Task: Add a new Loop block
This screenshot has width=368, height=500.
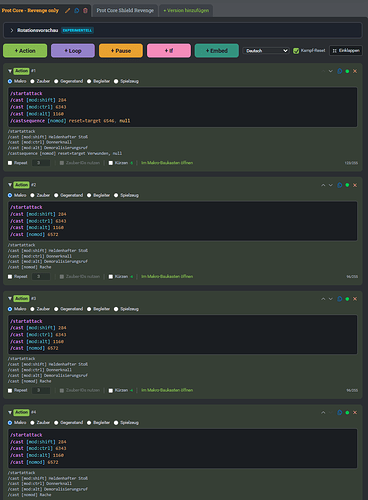Action: (73, 51)
